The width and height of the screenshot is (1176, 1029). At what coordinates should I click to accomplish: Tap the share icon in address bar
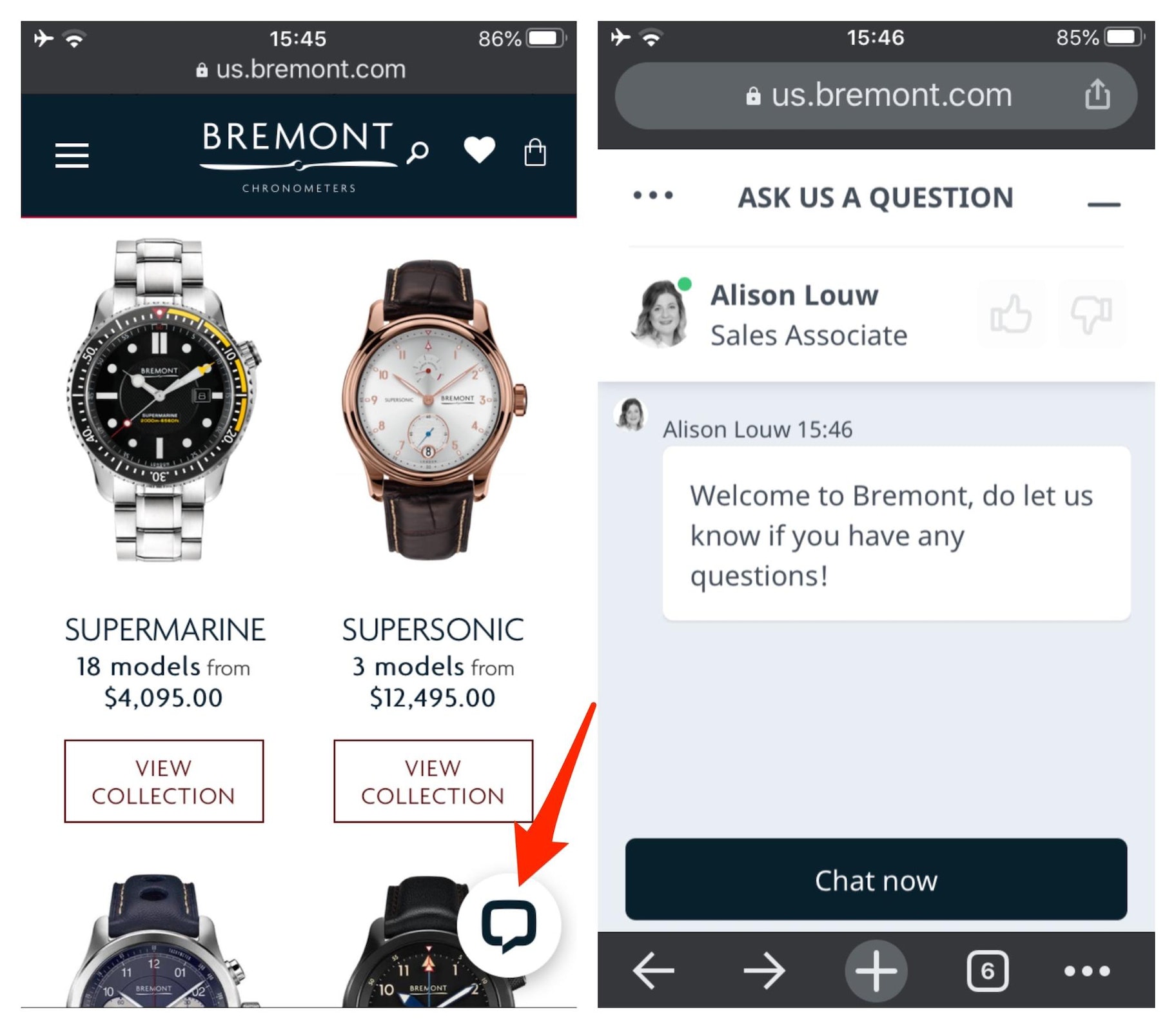click(1097, 95)
